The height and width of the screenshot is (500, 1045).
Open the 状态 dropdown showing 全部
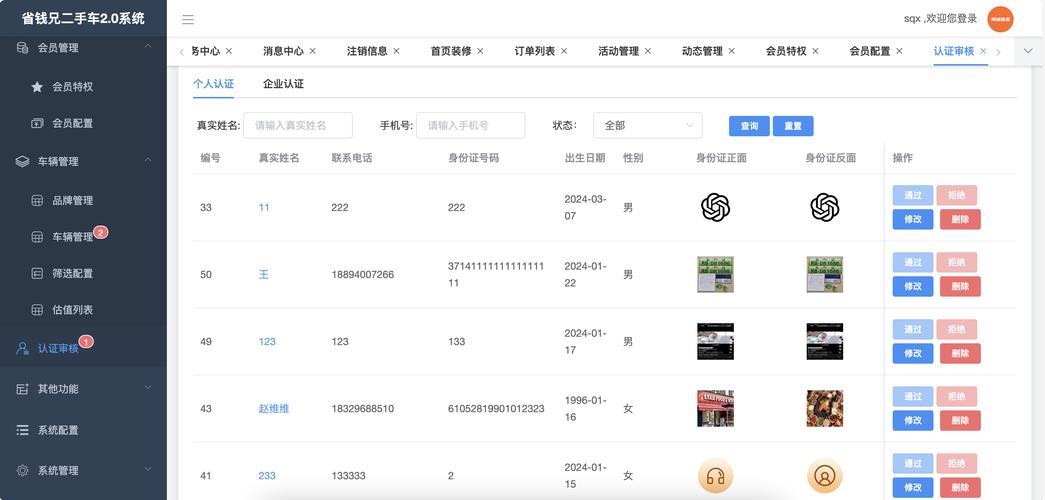647,126
